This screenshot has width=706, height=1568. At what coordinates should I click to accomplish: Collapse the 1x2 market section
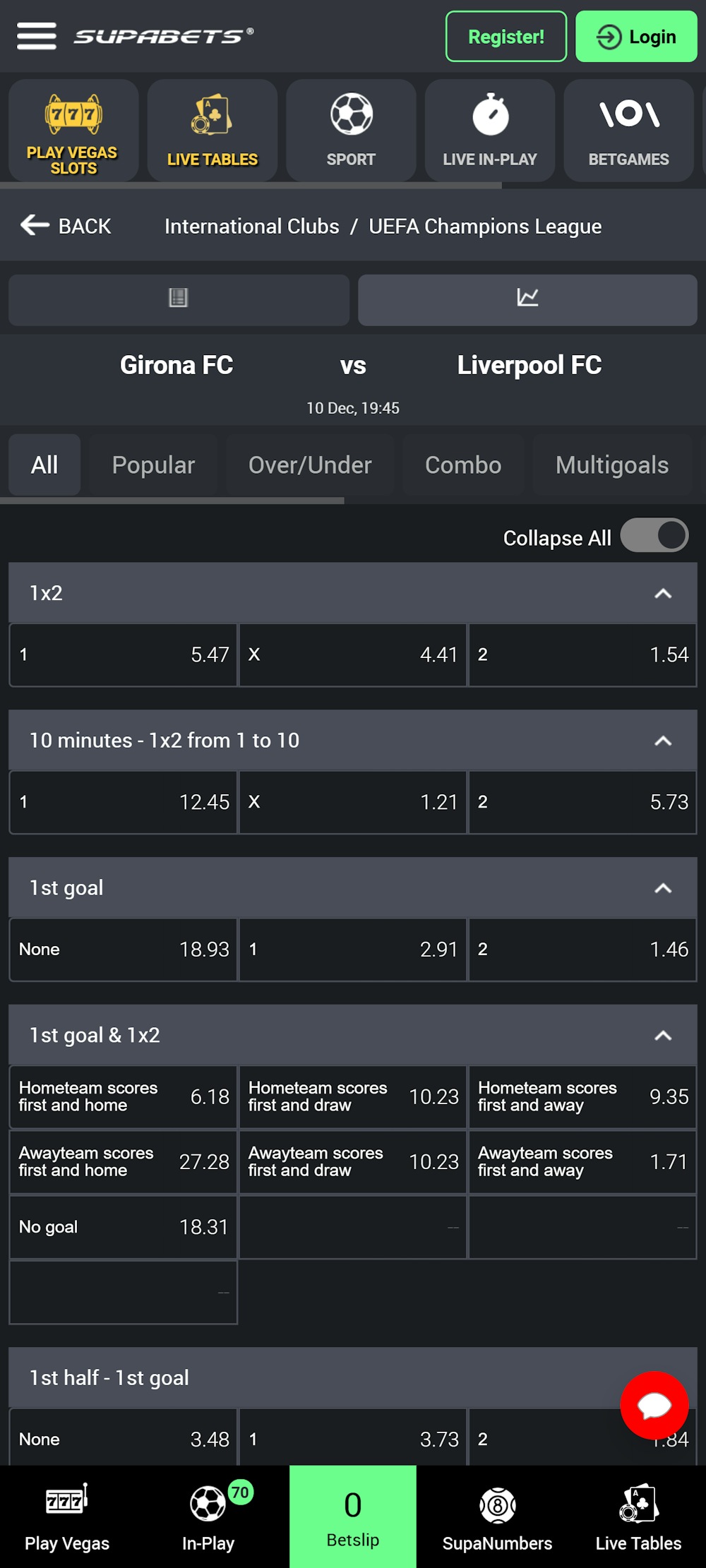662,593
